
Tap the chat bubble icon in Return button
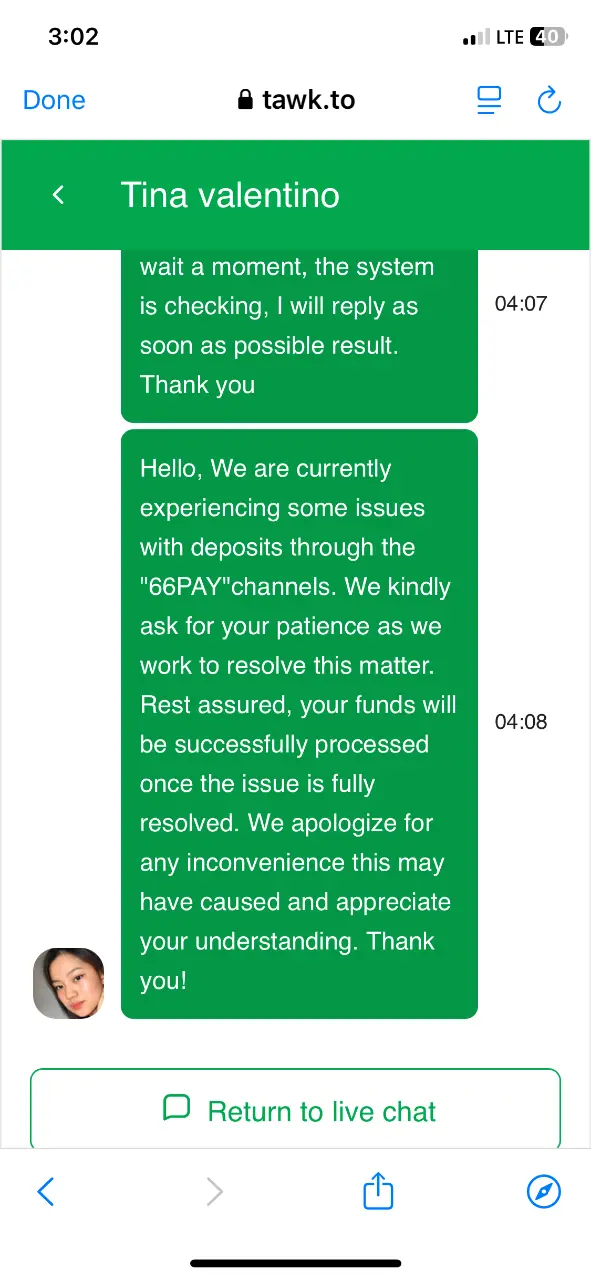176,1108
